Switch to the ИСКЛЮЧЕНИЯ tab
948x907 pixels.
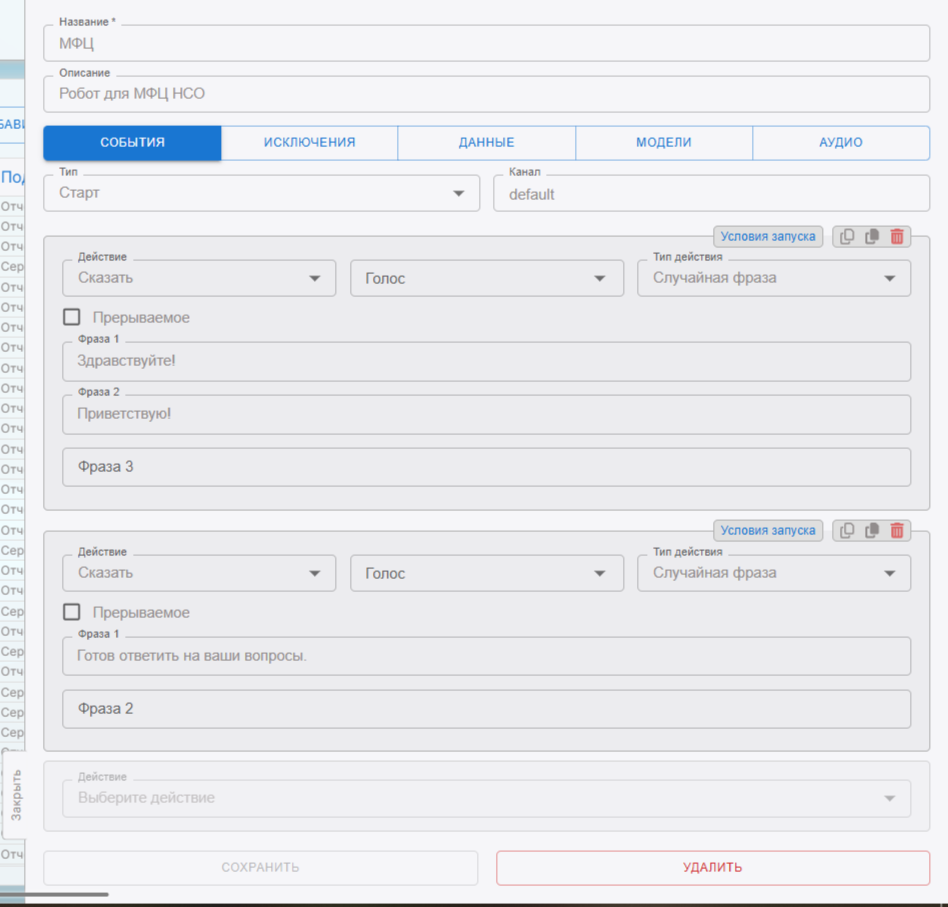309,142
